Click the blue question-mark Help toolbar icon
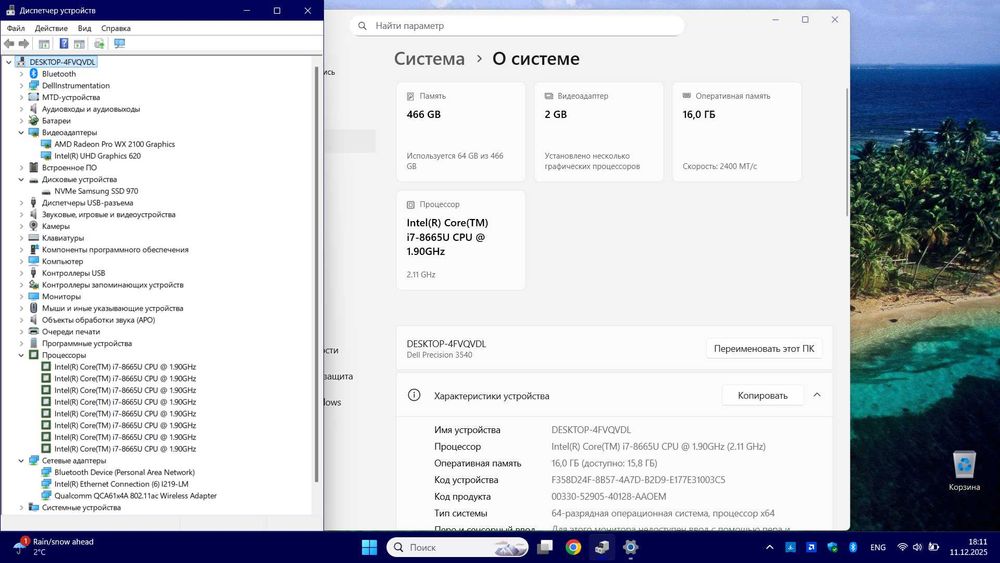Image resolution: width=1000 pixels, height=563 pixels. (64, 43)
